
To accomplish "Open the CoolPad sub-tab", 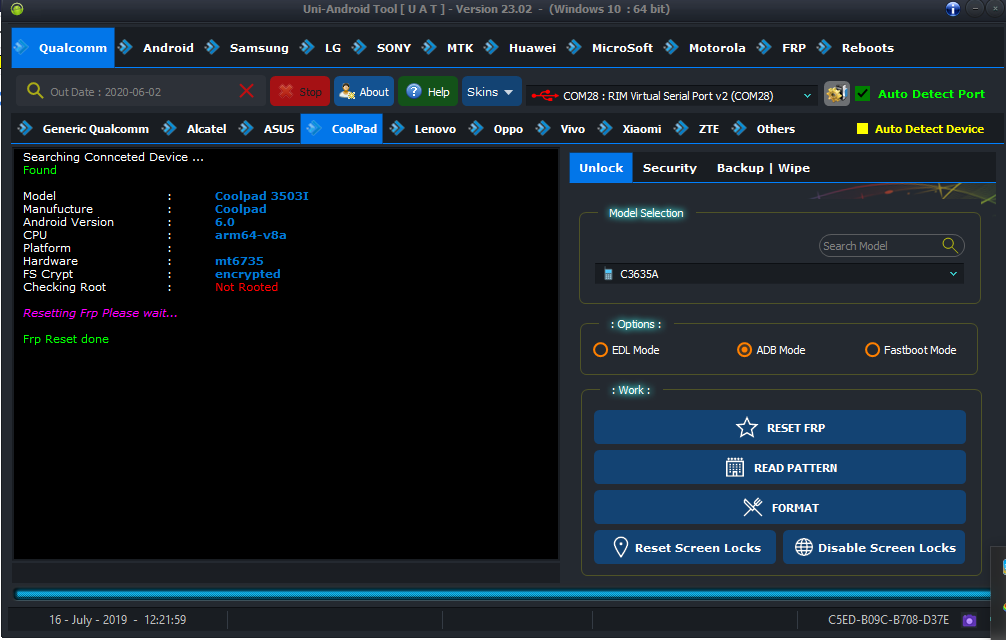I will [342, 129].
